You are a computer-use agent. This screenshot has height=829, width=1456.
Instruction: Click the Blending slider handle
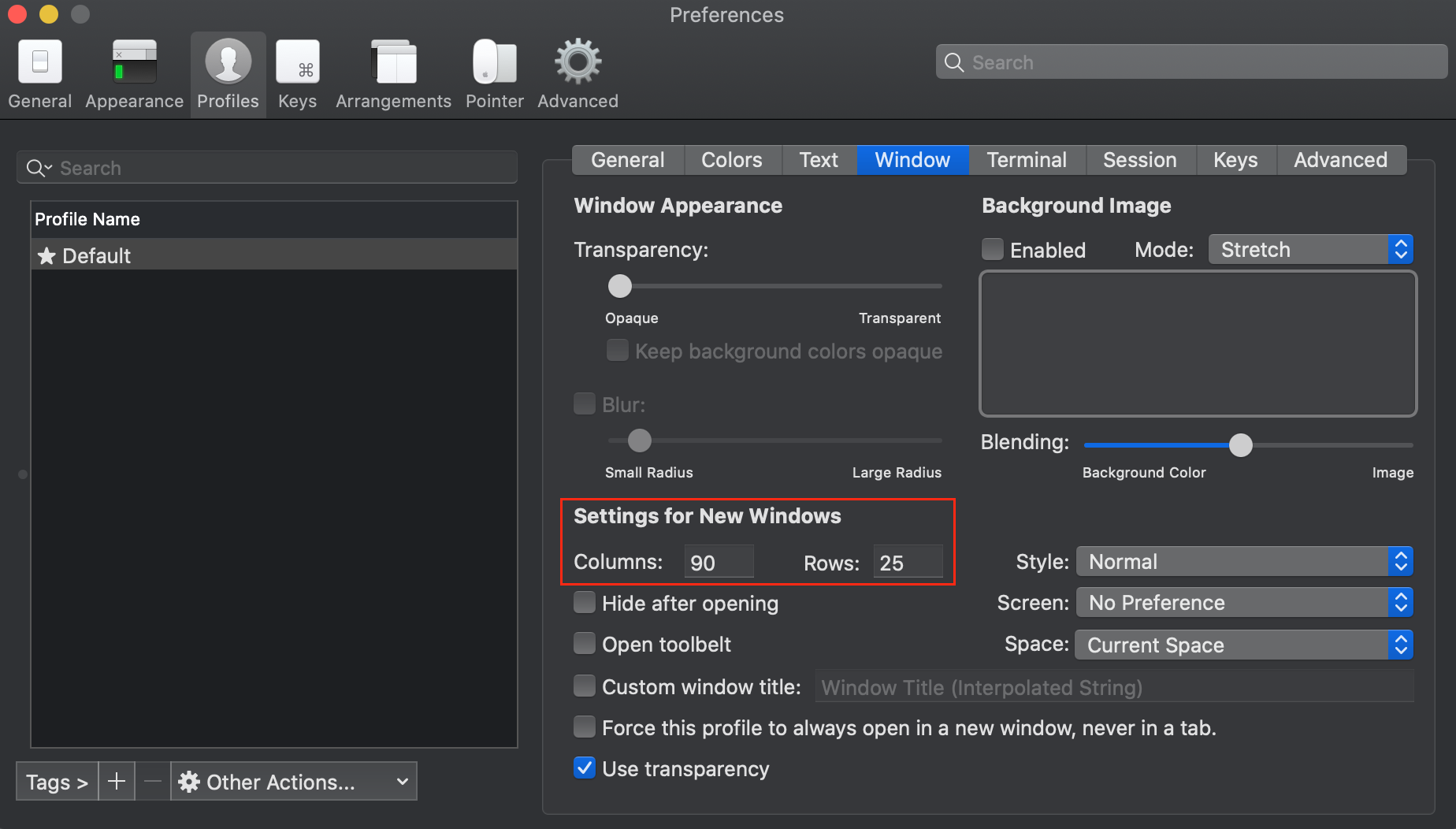pos(1241,445)
